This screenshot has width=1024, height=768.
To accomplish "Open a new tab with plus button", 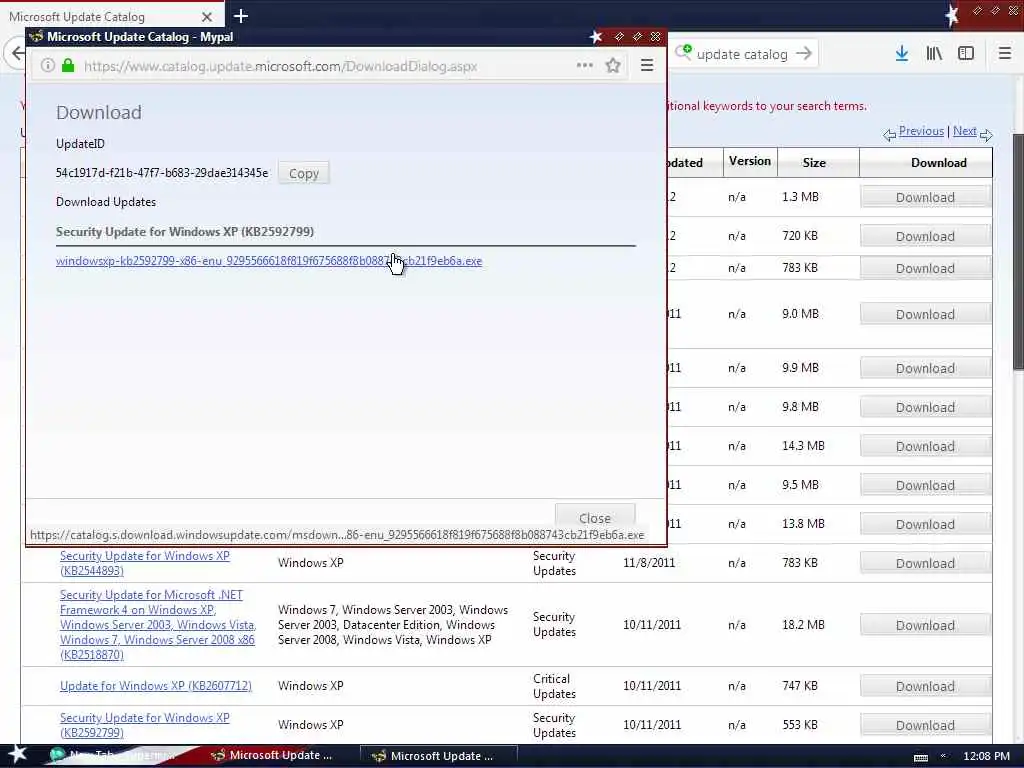I will coord(240,16).
